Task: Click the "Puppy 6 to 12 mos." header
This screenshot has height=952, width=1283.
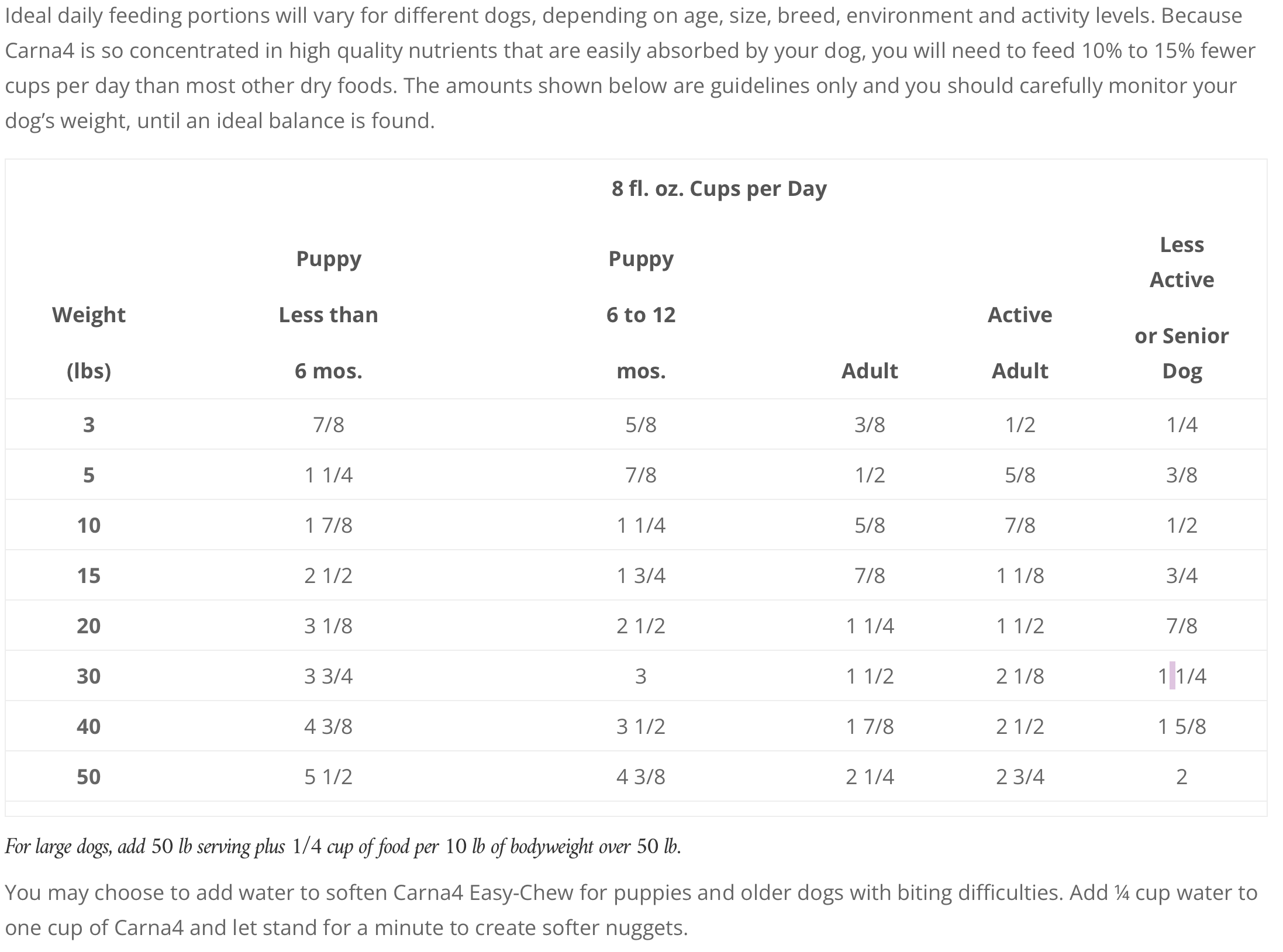Action: pyautogui.click(x=641, y=315)
